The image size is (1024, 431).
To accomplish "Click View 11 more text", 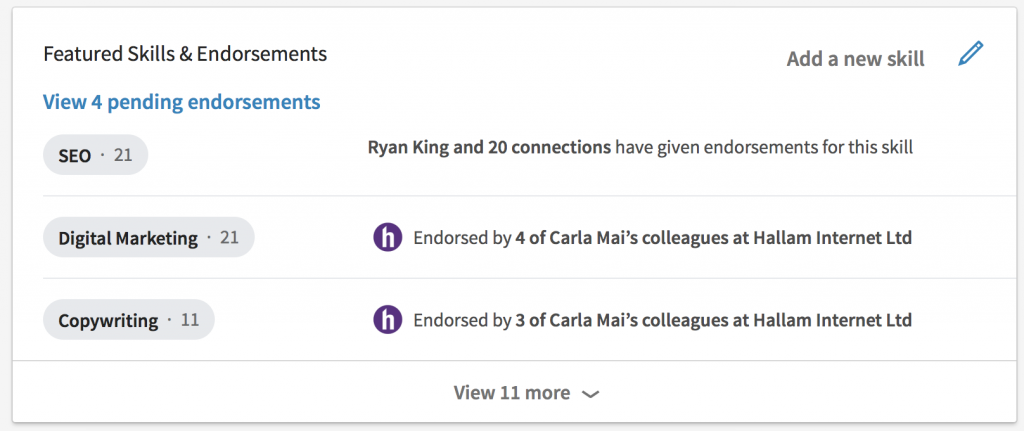I will click(511, 393).
